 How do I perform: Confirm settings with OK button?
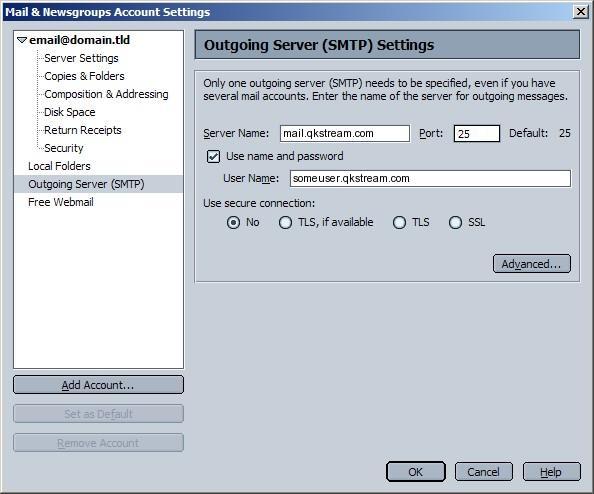click(x=416, y=472)
